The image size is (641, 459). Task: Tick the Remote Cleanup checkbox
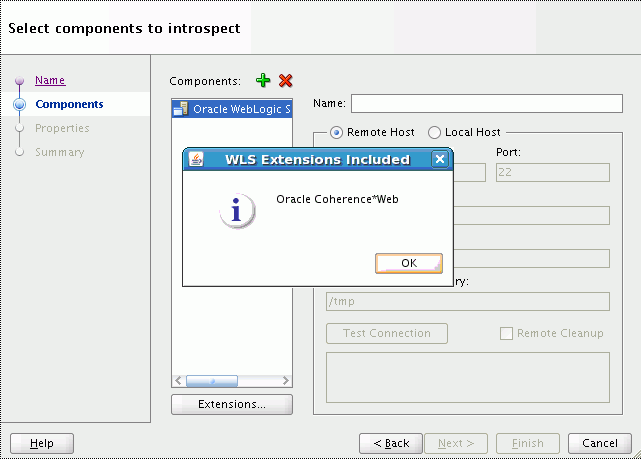pos(506,333)
